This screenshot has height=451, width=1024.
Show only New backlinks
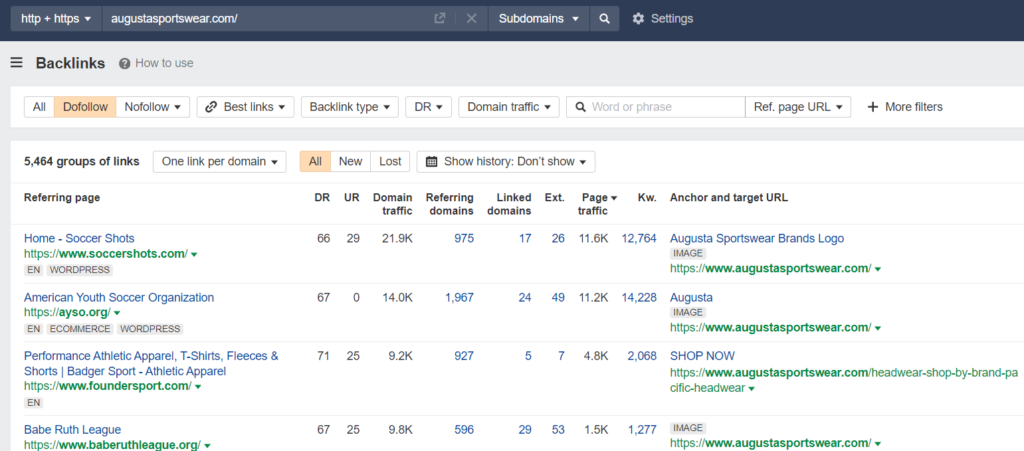(x=350, y=162)
